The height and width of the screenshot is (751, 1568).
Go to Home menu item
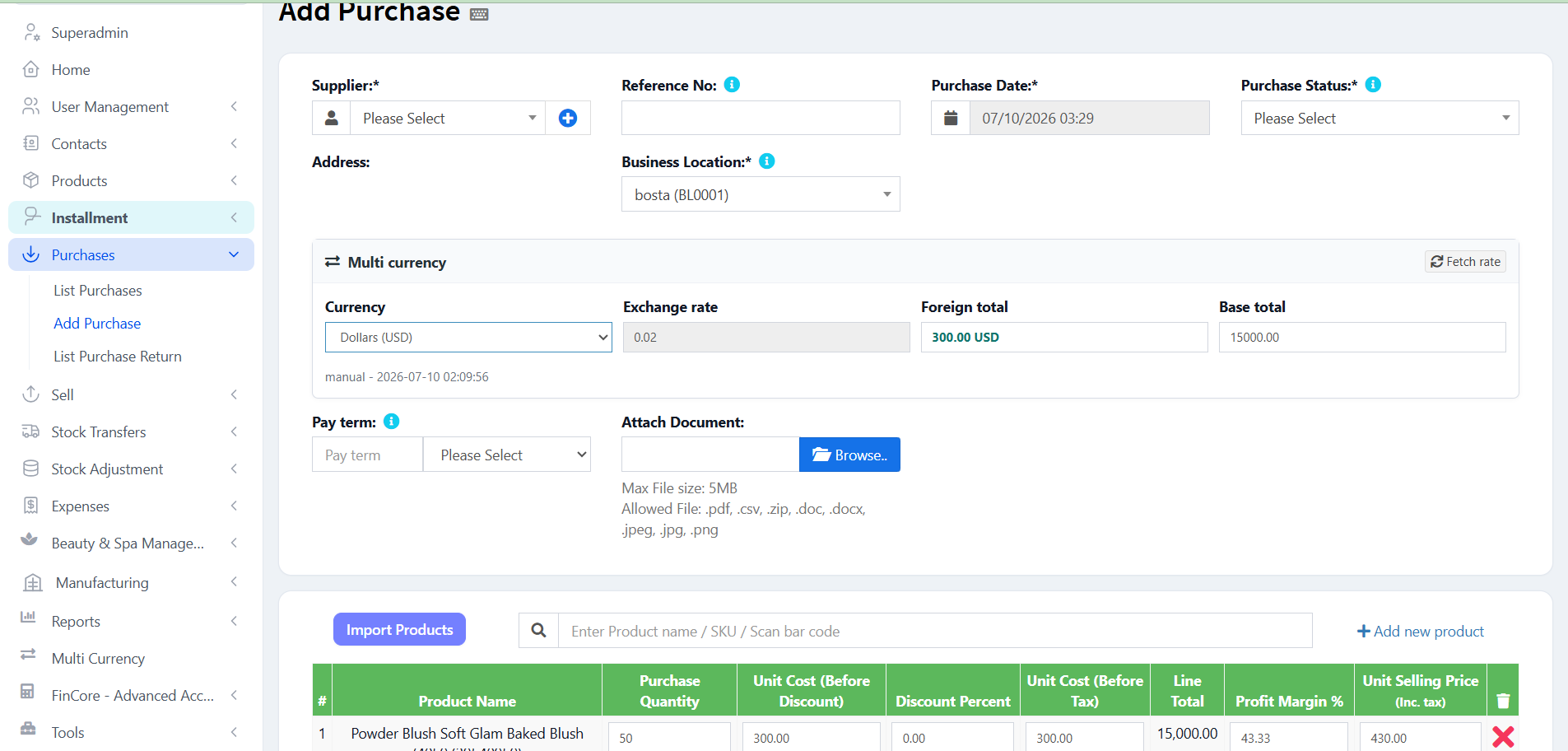[x=71, y=70]
